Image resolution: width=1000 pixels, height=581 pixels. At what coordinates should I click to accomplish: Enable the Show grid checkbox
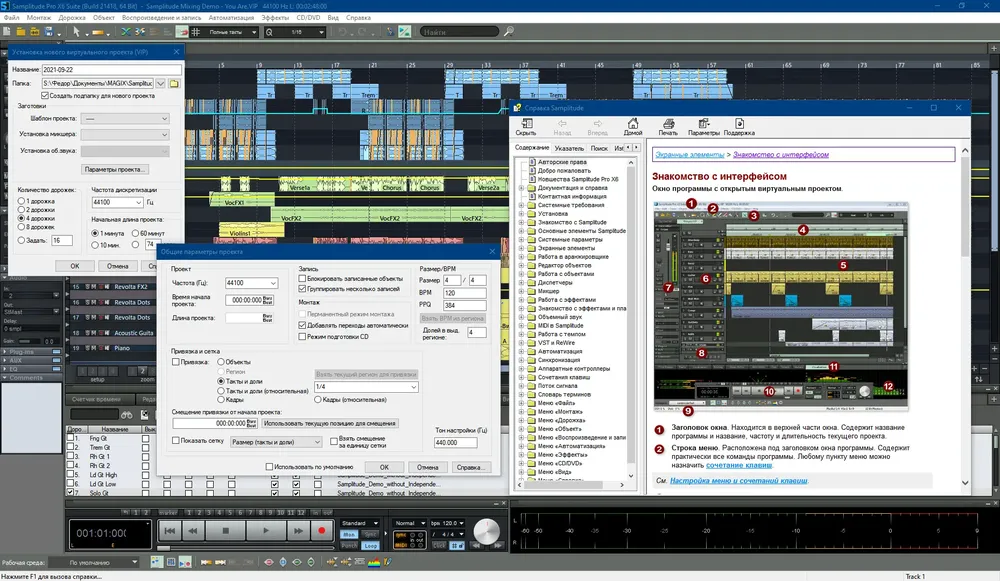[176, 441]
